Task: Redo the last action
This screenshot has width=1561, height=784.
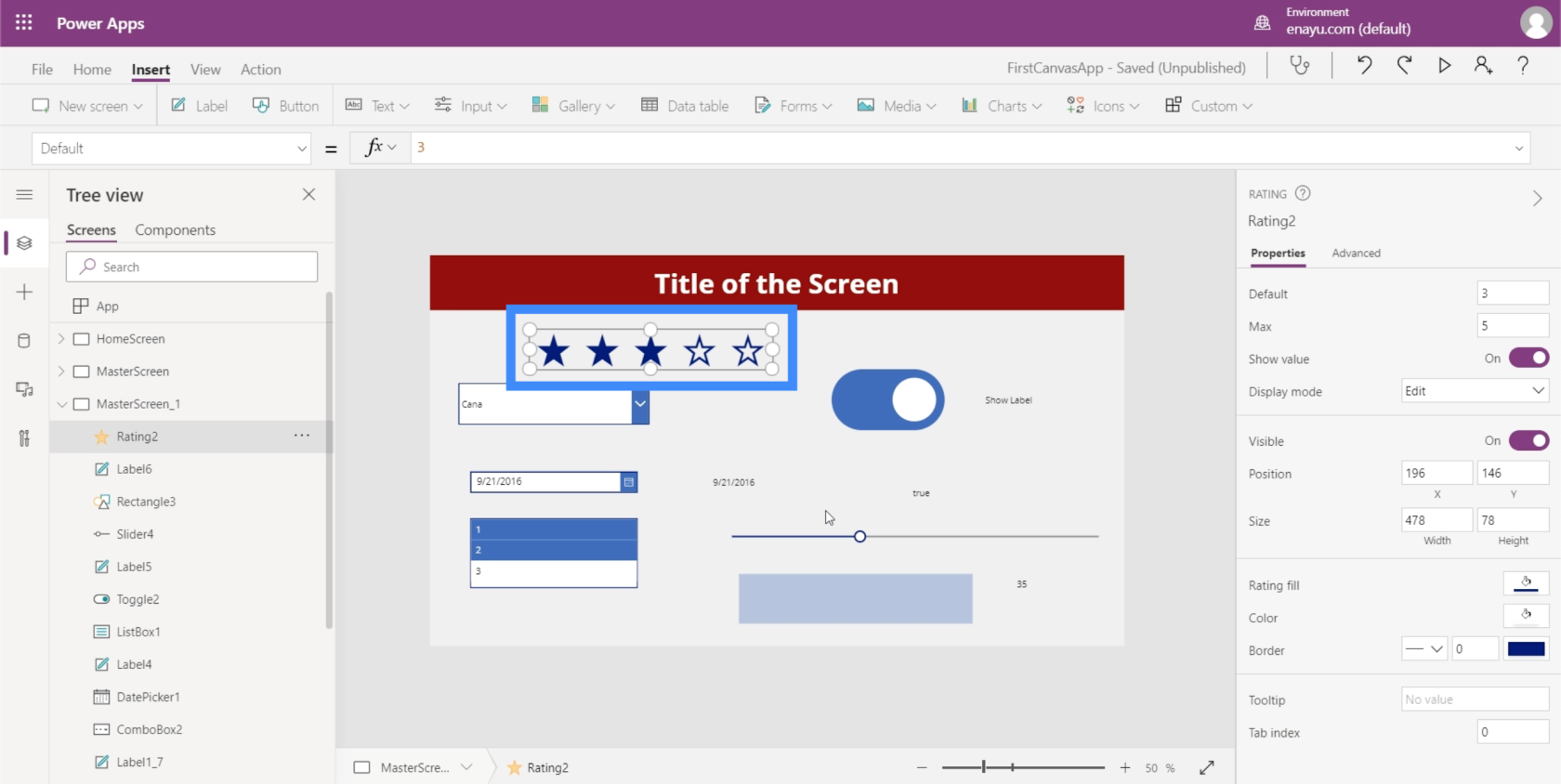Action: point(1404,65)
